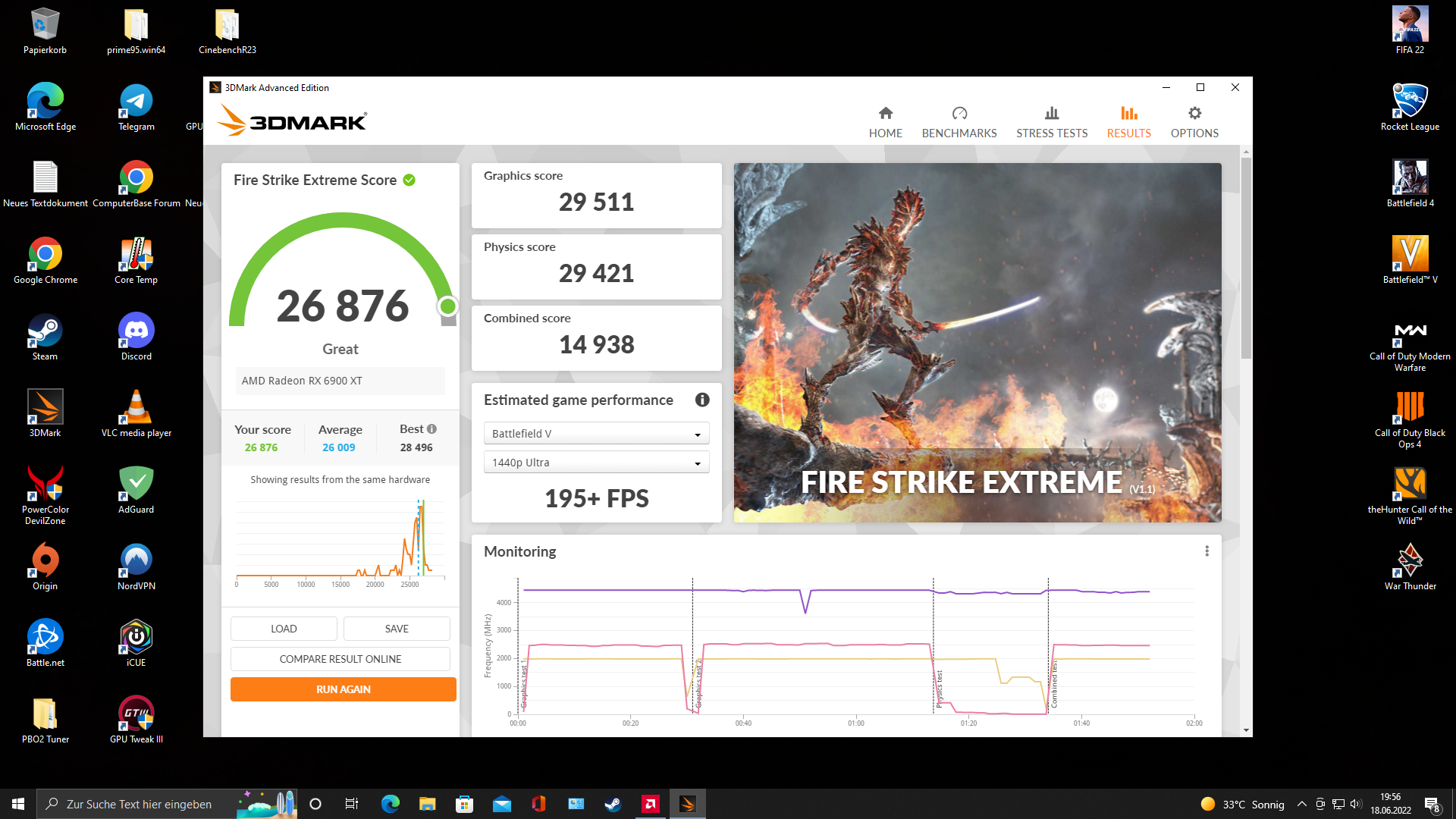Screen dimensions: 1456x819
Task: Open PowerColor DevilZone desktop icon
Action: click(x=45, y=495)
